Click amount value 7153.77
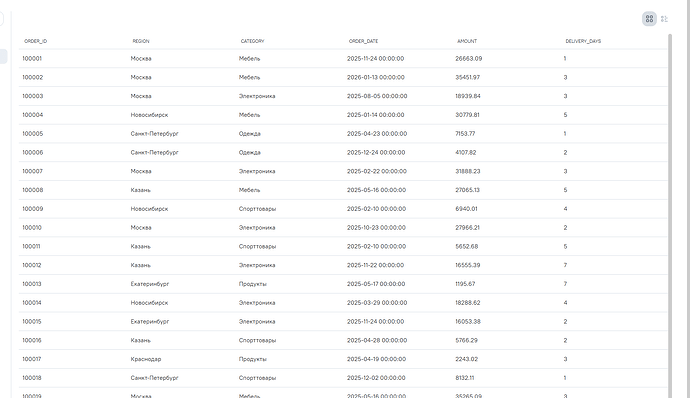Image resolution: width=690 pixels, height=398 pixels. point(465,134)
